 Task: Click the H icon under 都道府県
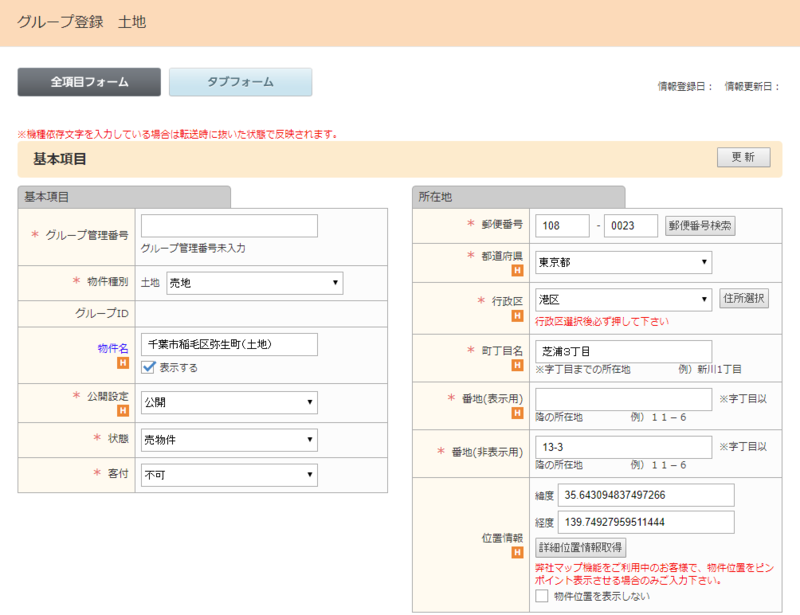[x=517, y=270]
